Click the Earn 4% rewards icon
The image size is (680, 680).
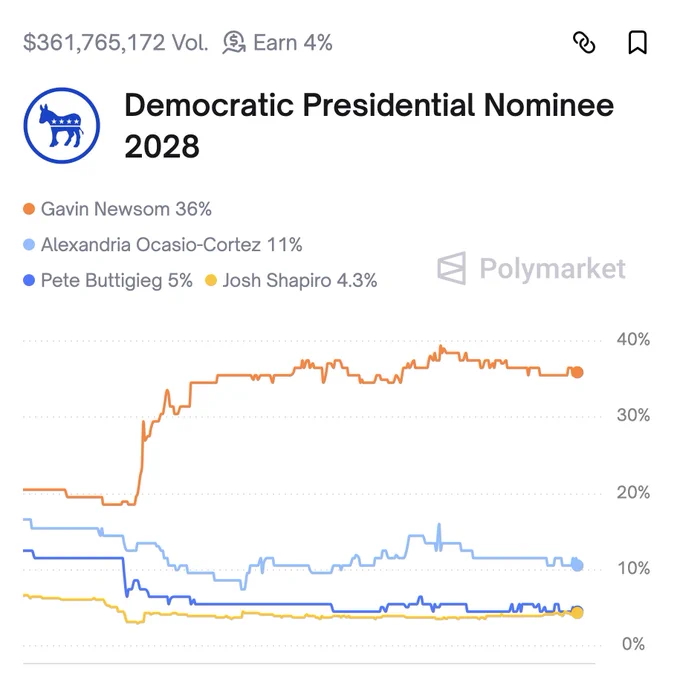[x=234, y=43]
